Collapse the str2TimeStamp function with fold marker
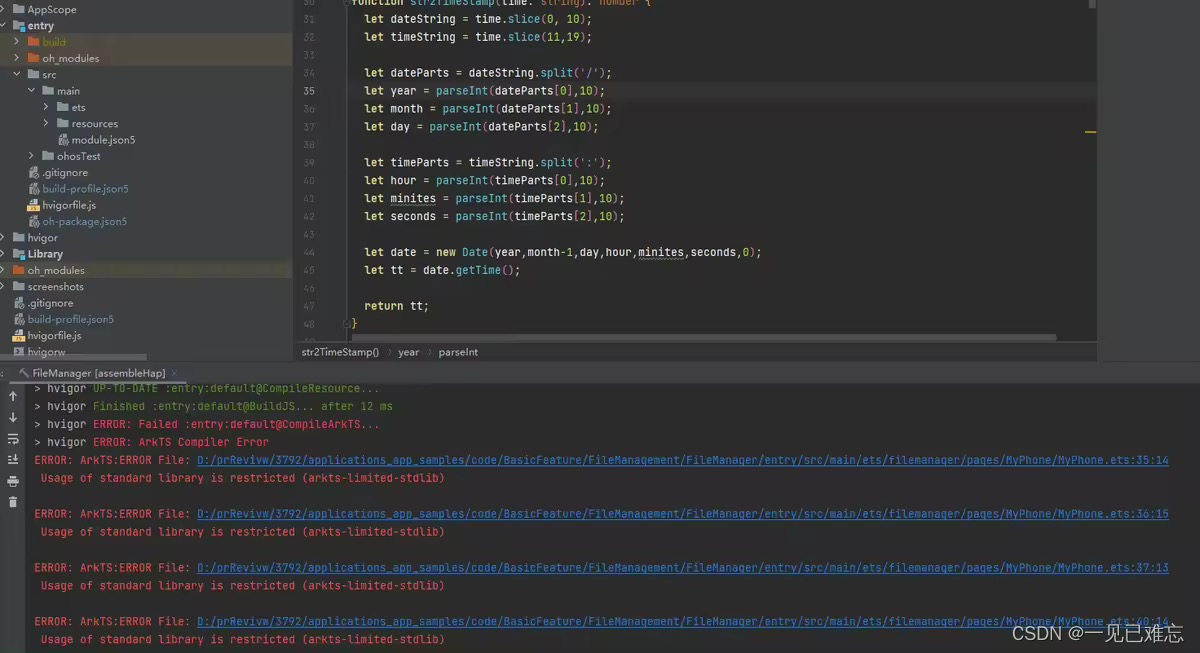This screenshot has width=1200, height=653. point(347,3)
